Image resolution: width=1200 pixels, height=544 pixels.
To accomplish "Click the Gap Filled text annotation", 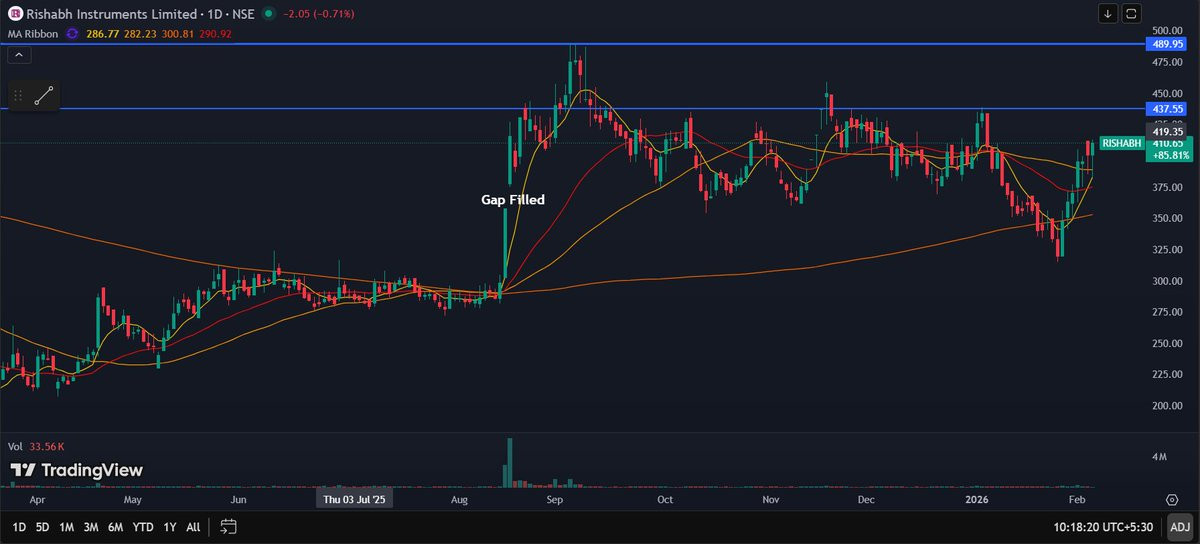I will 513,200.
